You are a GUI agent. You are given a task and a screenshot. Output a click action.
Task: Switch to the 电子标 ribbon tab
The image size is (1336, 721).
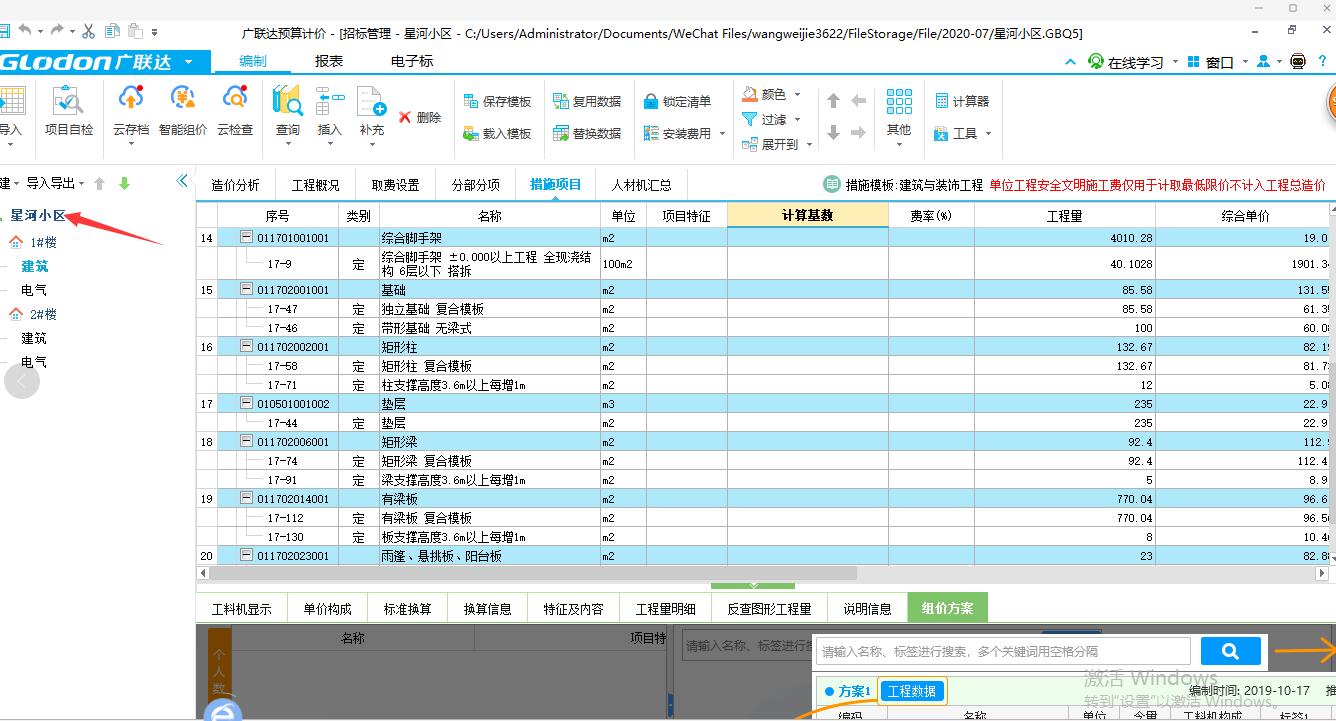(x=412, y=61)
